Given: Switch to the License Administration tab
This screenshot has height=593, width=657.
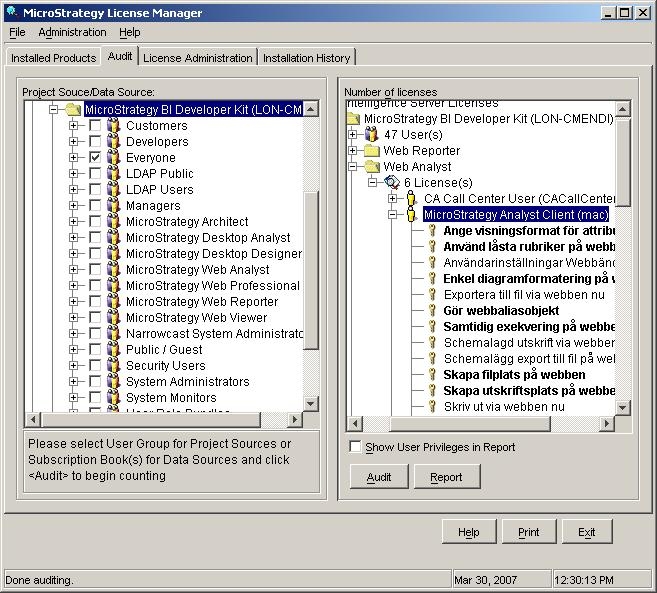Looking at the screenshot, I should pos(198,58).
